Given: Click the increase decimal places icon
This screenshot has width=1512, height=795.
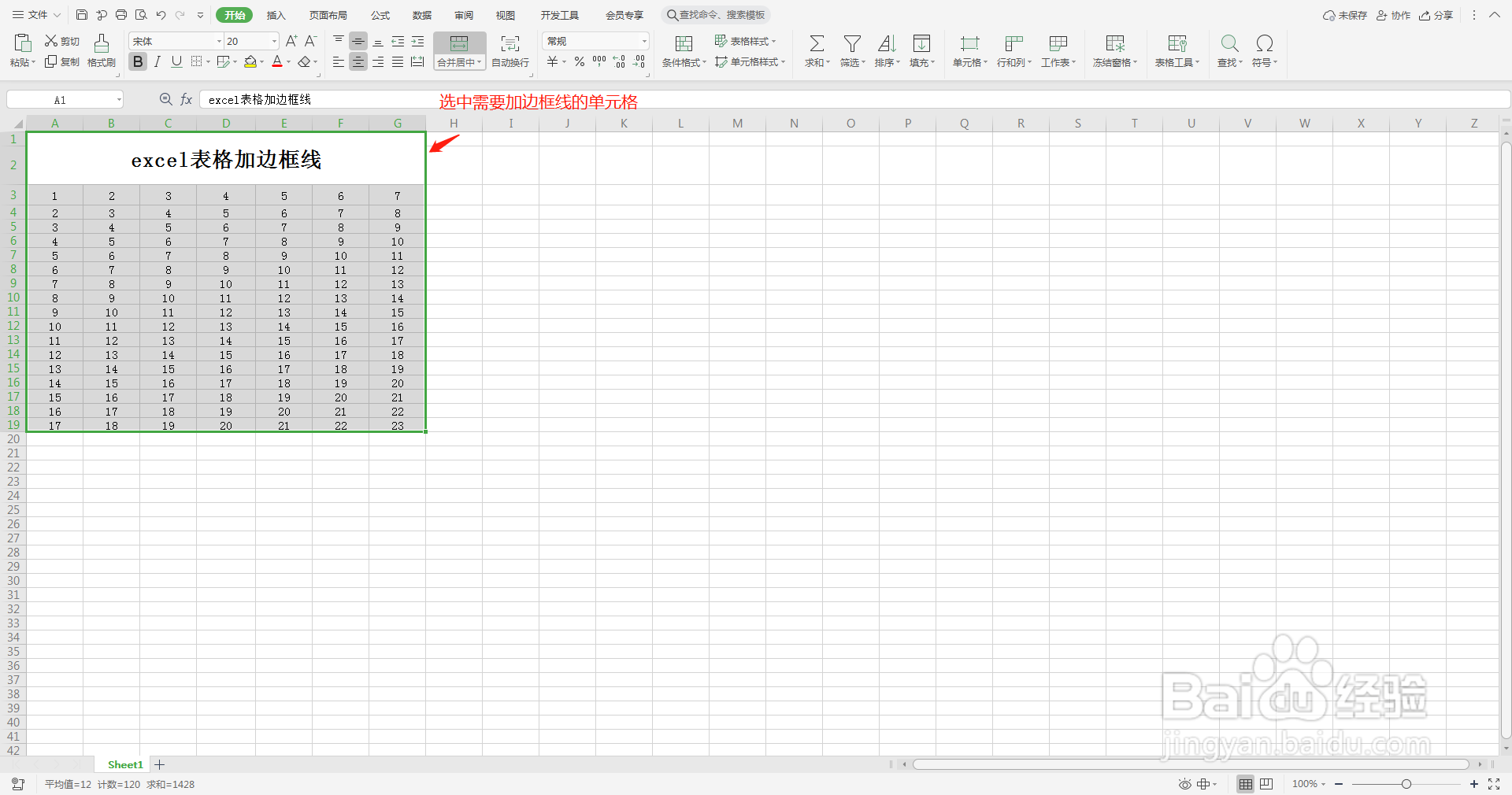Looking at the screenshot, I should click(x=619, y=61).
